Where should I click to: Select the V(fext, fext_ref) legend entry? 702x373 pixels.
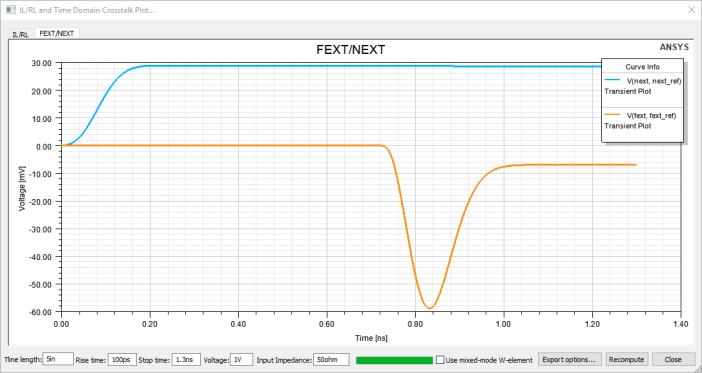point(651,116)
